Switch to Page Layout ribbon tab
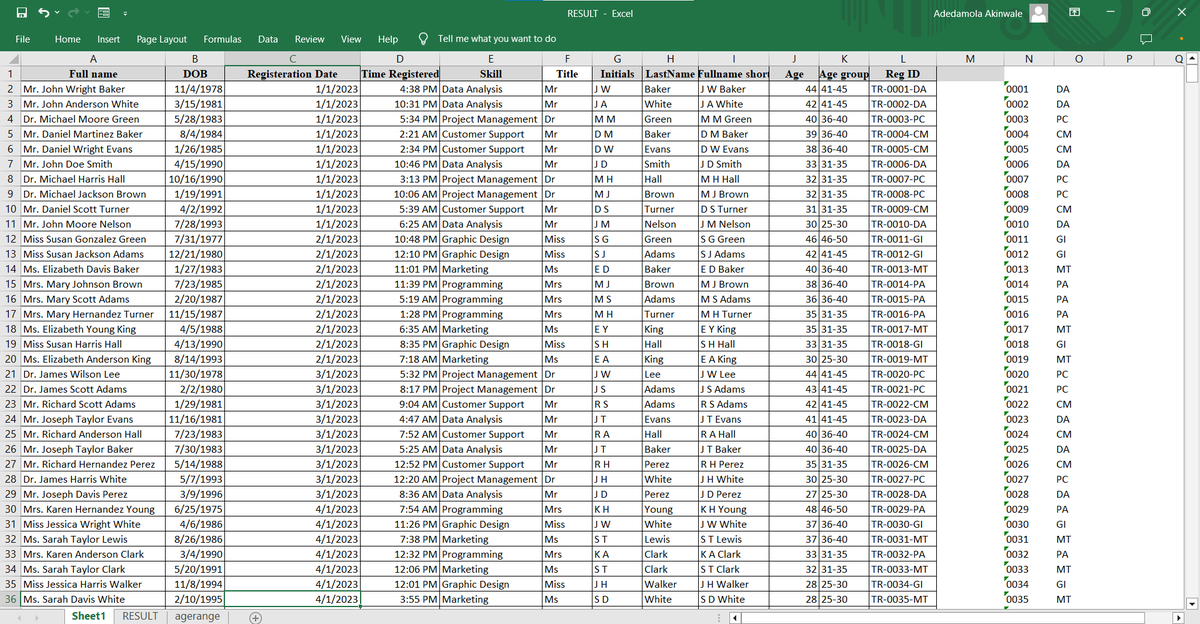This screenshot has width=1200, height=624. (161, 39)
